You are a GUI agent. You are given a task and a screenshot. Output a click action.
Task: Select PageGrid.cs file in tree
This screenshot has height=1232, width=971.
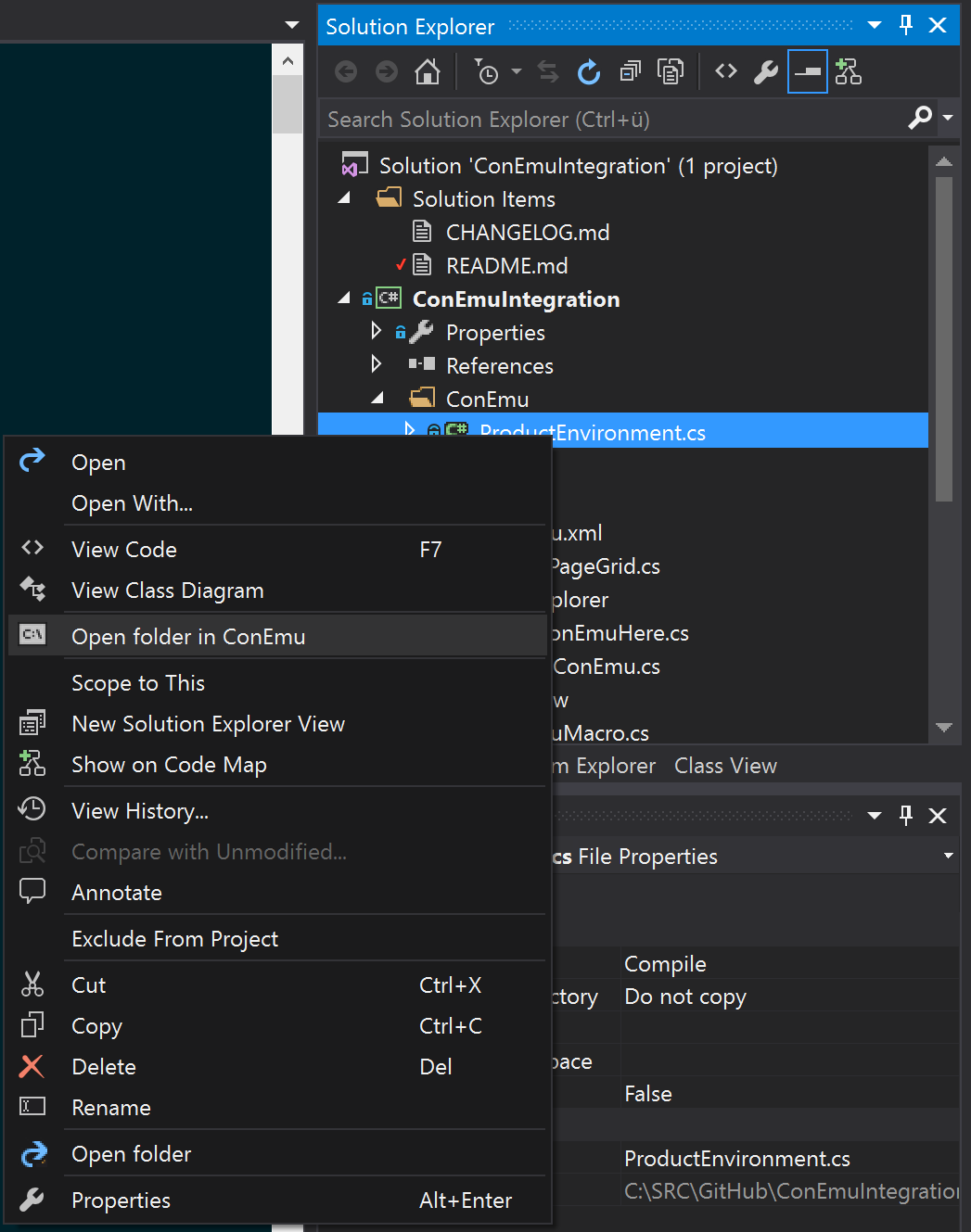point(606,566)
